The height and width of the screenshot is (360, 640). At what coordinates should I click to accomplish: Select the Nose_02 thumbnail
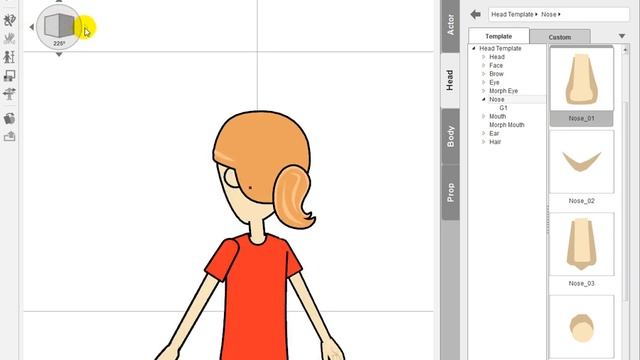tap(582, 162)
